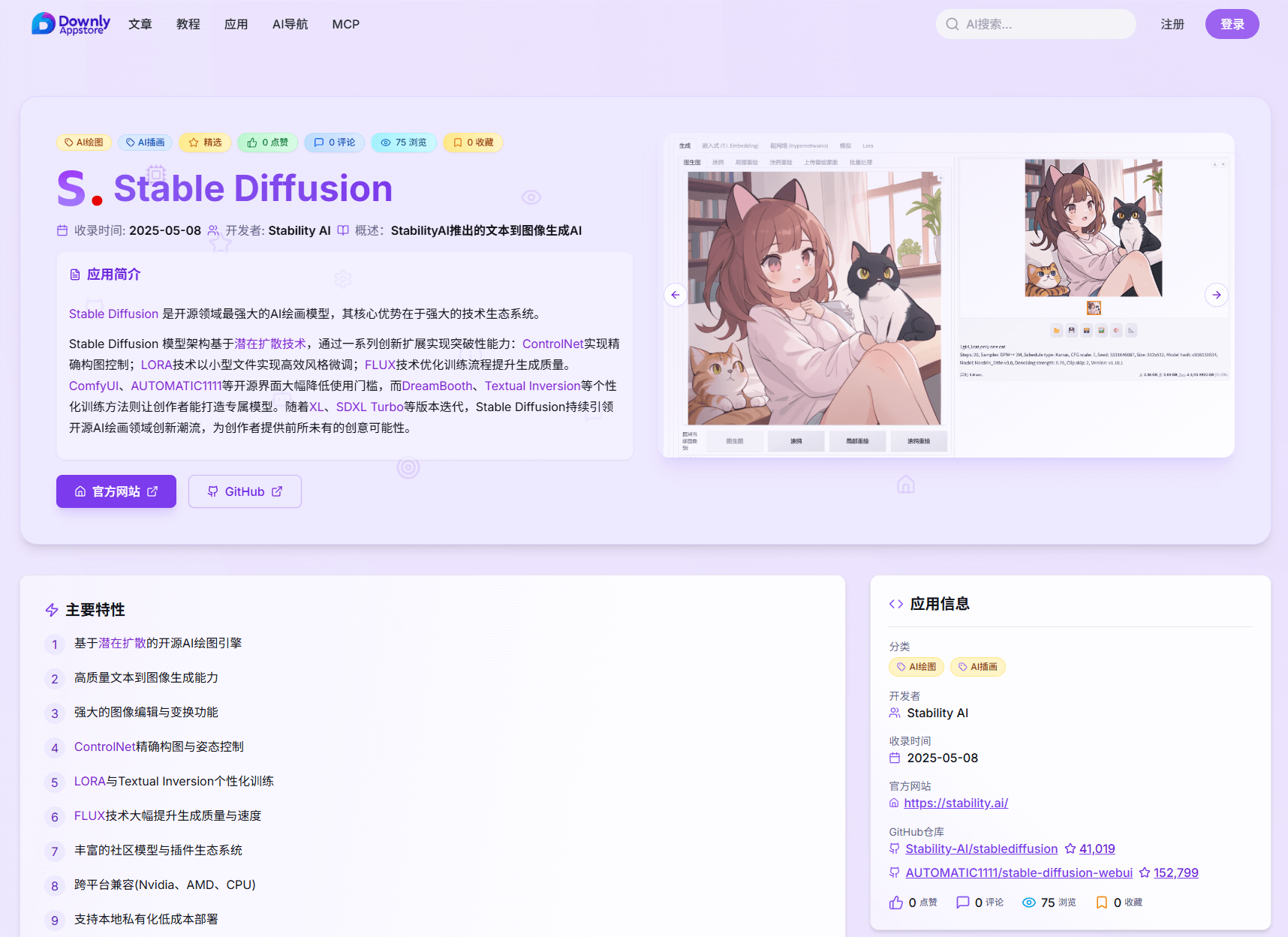The width and height of the screenshot is (1288, 937).
Task: Click the Stable Diffusion red S logo
Action: (x=80, y=188)
